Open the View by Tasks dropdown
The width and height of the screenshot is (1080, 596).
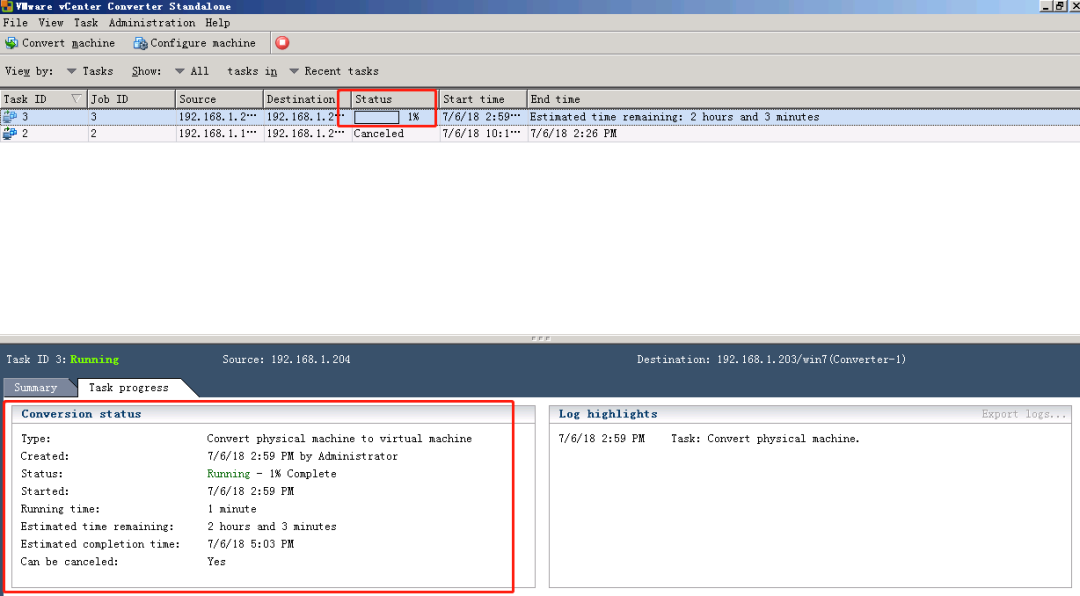click(90, 71)
